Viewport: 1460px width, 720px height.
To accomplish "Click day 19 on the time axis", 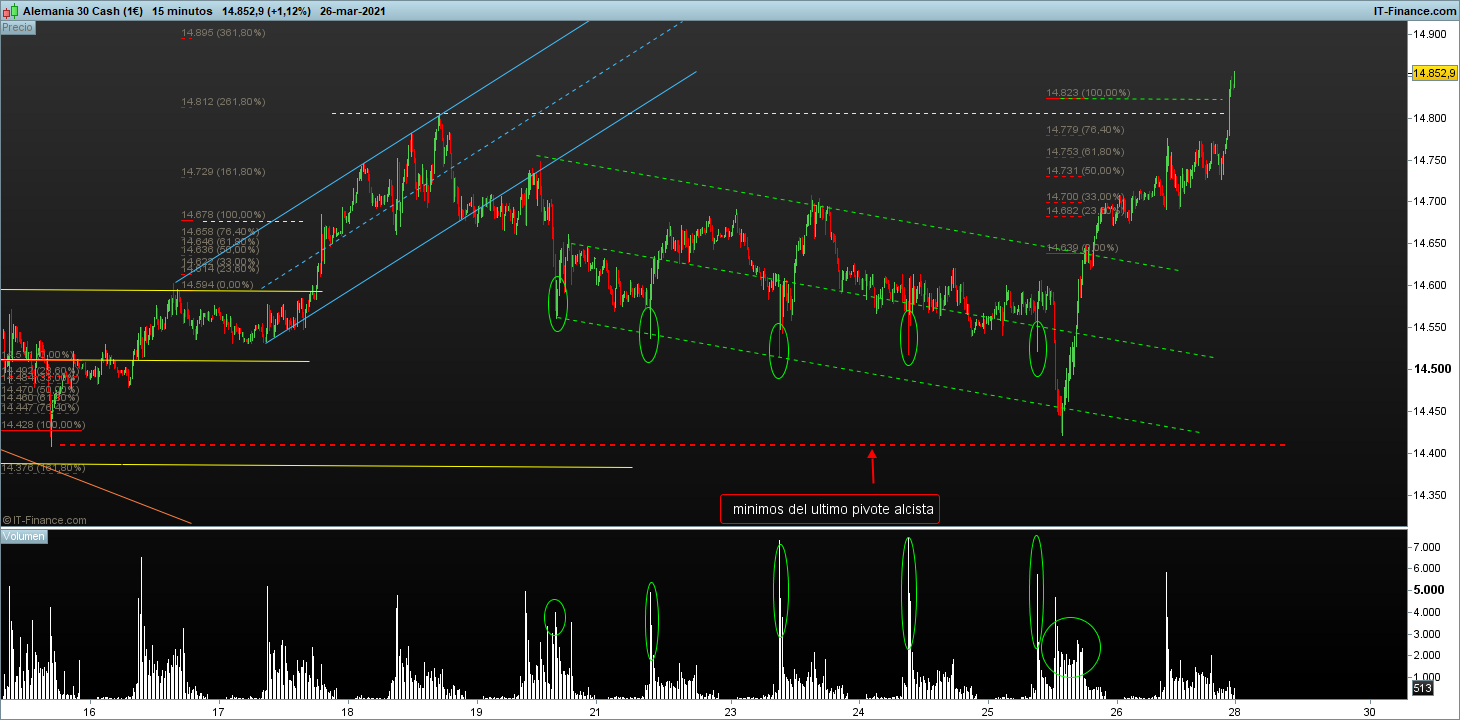I will pos(476,711).
